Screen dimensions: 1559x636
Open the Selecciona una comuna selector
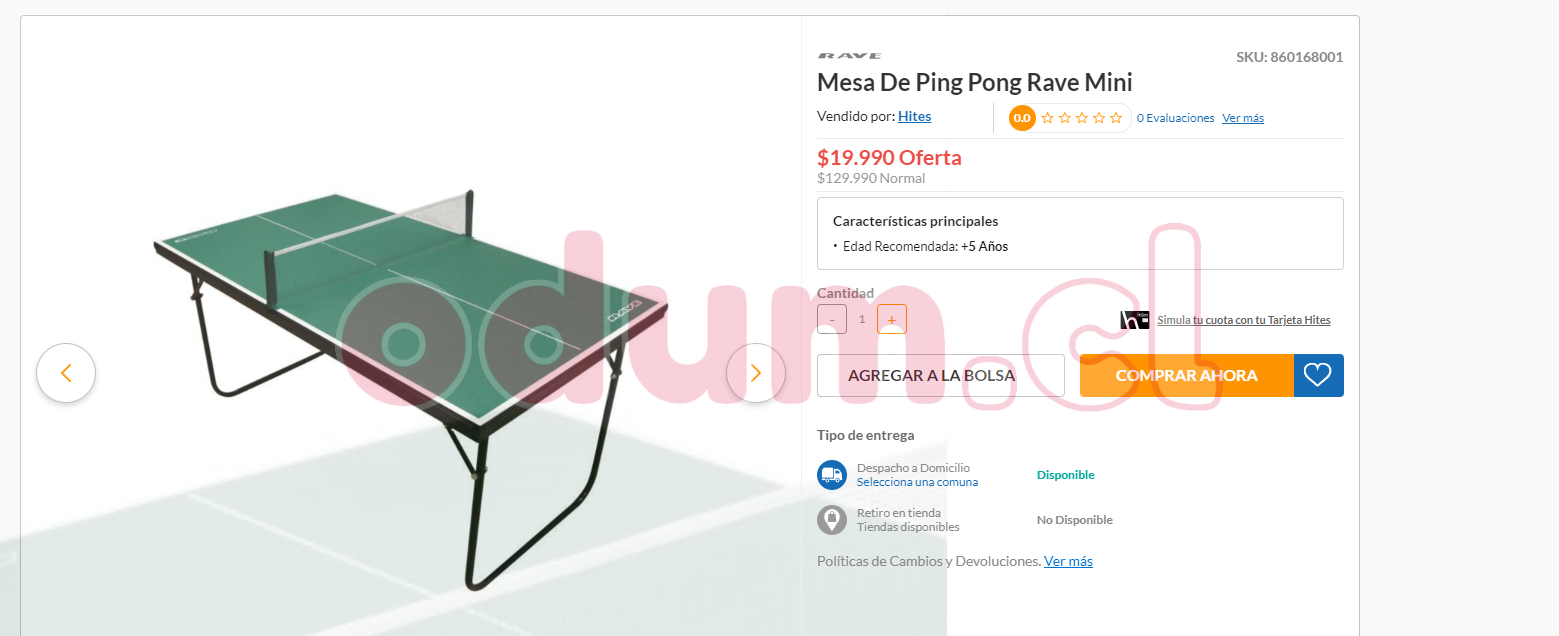coord(917,482)
